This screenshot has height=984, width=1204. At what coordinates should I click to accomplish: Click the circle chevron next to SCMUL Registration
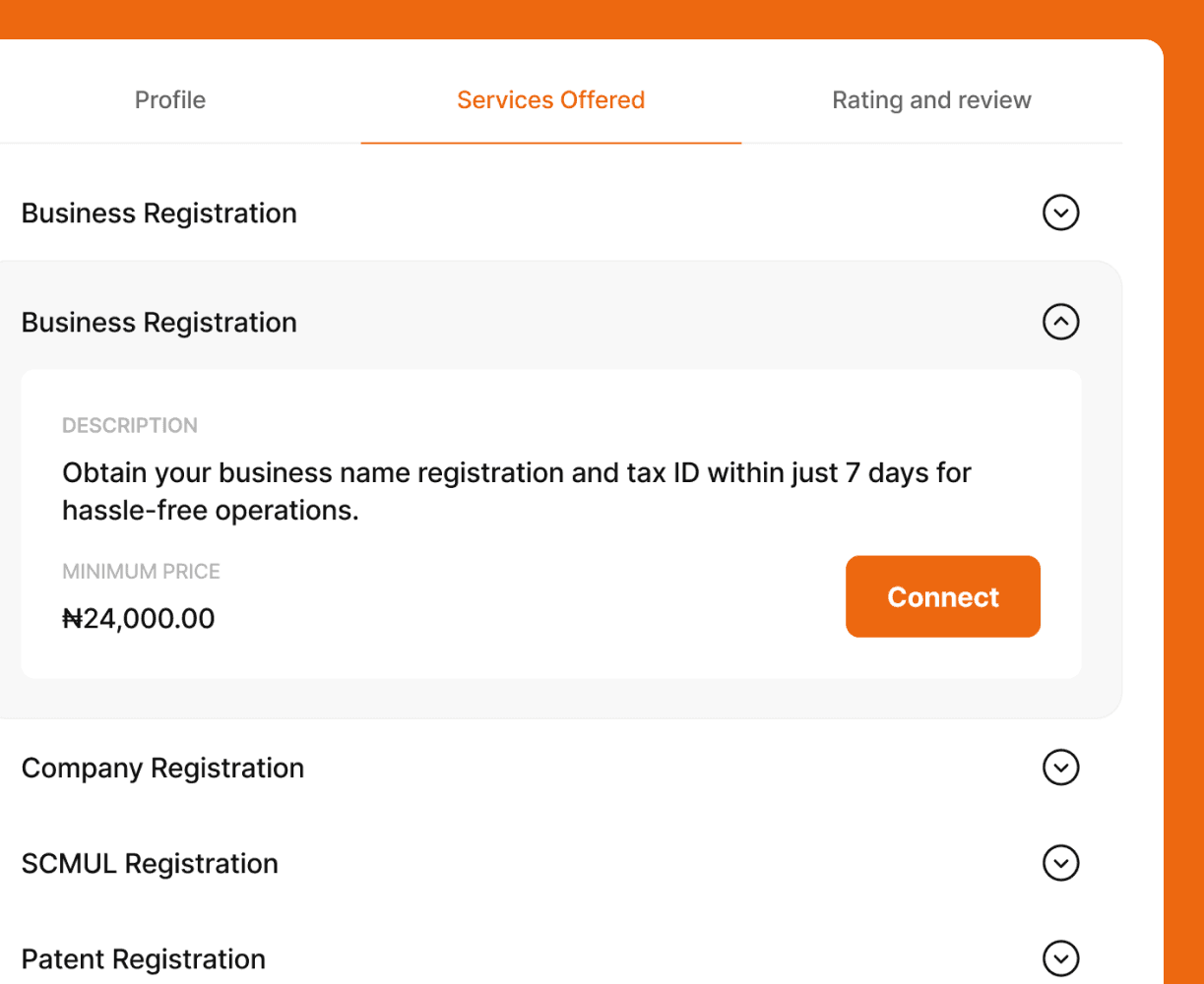(1060, 863)
